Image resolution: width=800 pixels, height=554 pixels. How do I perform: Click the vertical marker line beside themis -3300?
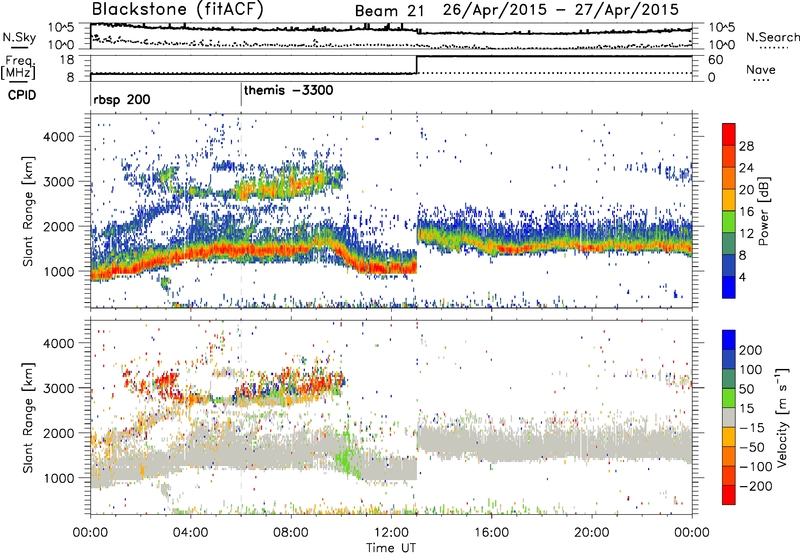(x=241, y=95)
